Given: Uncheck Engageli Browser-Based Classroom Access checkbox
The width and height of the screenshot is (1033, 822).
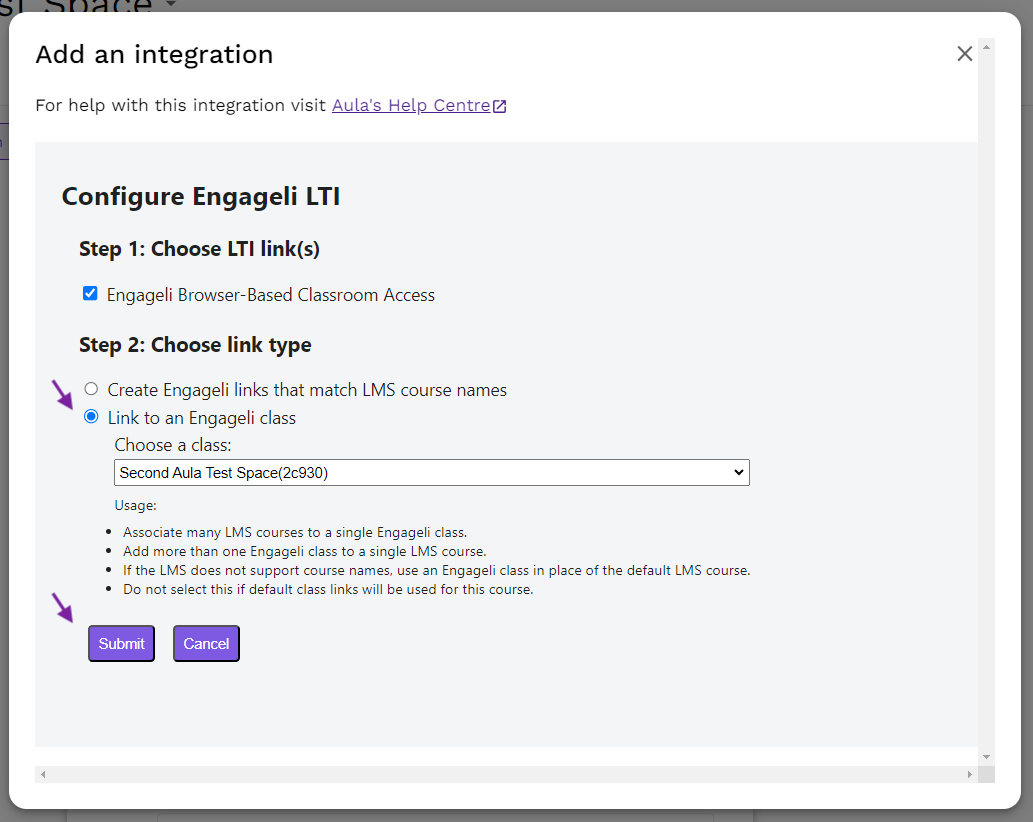Looking at the screenshot, I should pyautogui.click(x=90, y=294).
